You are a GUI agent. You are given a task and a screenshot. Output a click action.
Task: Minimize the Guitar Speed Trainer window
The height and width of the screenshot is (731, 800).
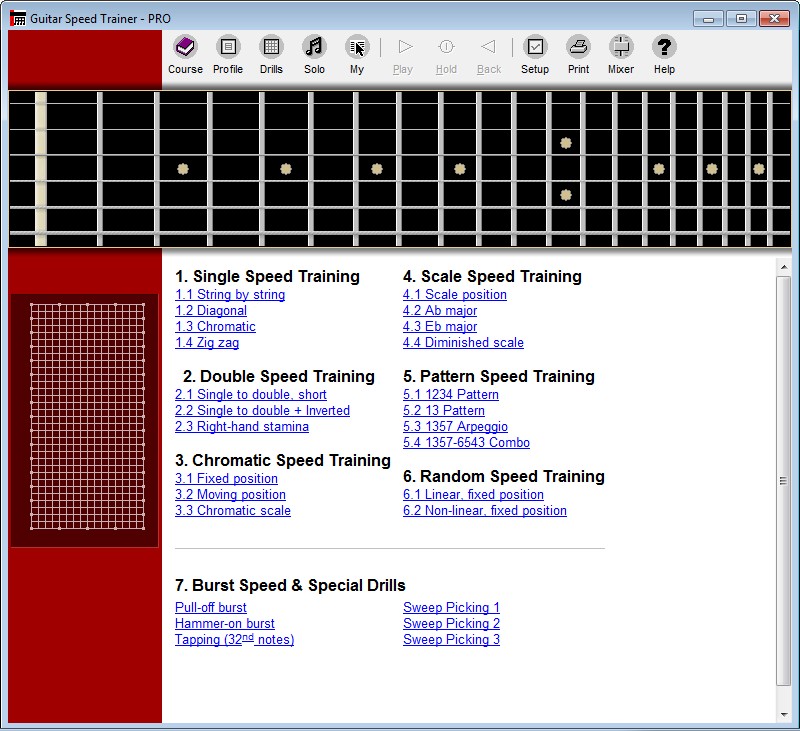[708, 19]
